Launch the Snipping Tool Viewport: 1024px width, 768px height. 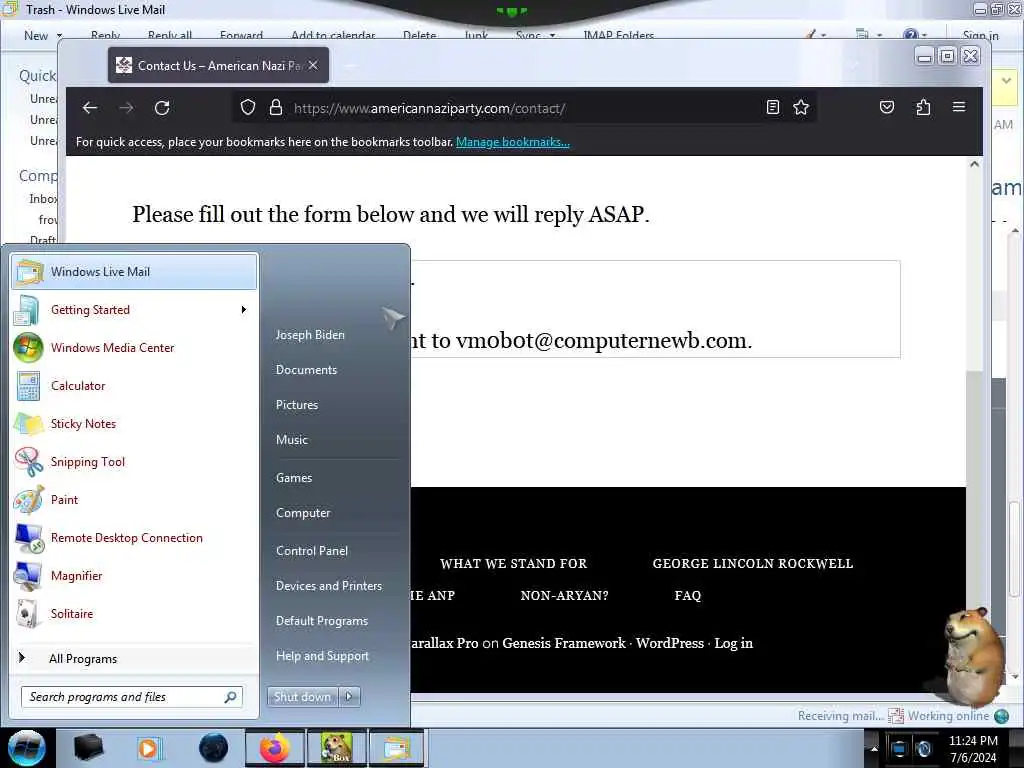click(134, 462)
